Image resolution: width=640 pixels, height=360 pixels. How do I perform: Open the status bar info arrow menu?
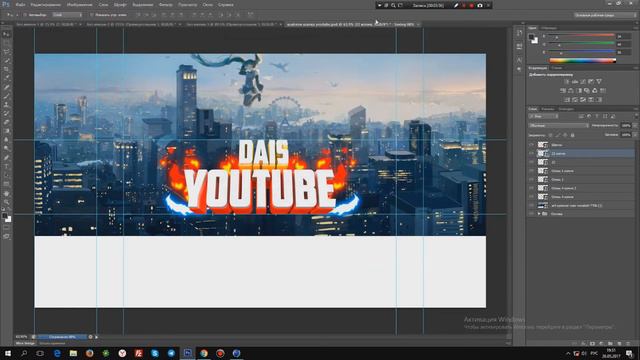pyautogui.click(x=96, y=337)
